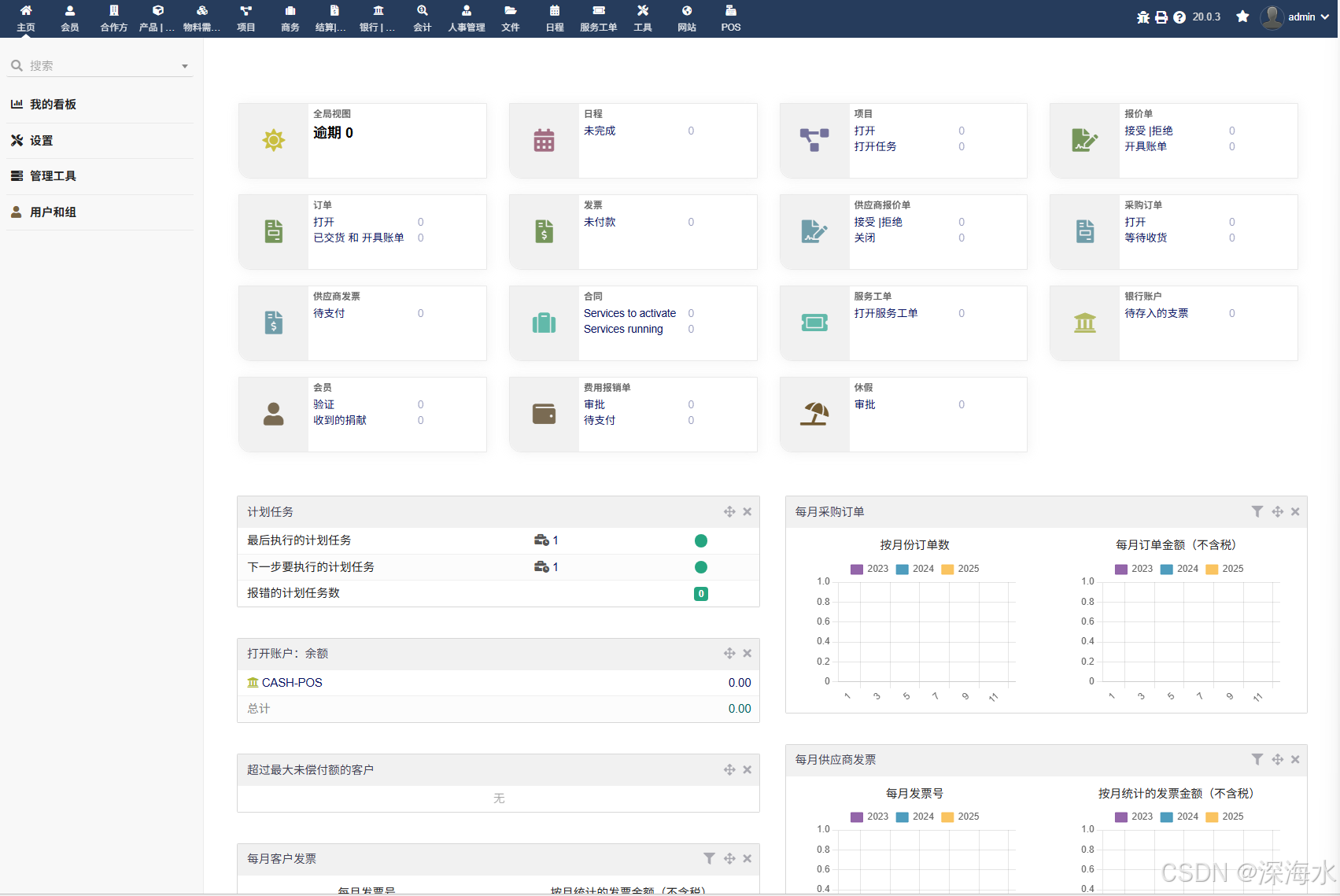Viewport: 1340px width, 896px height.
Task: Click the 主页 home icon
Action: (x=26, y=11)
